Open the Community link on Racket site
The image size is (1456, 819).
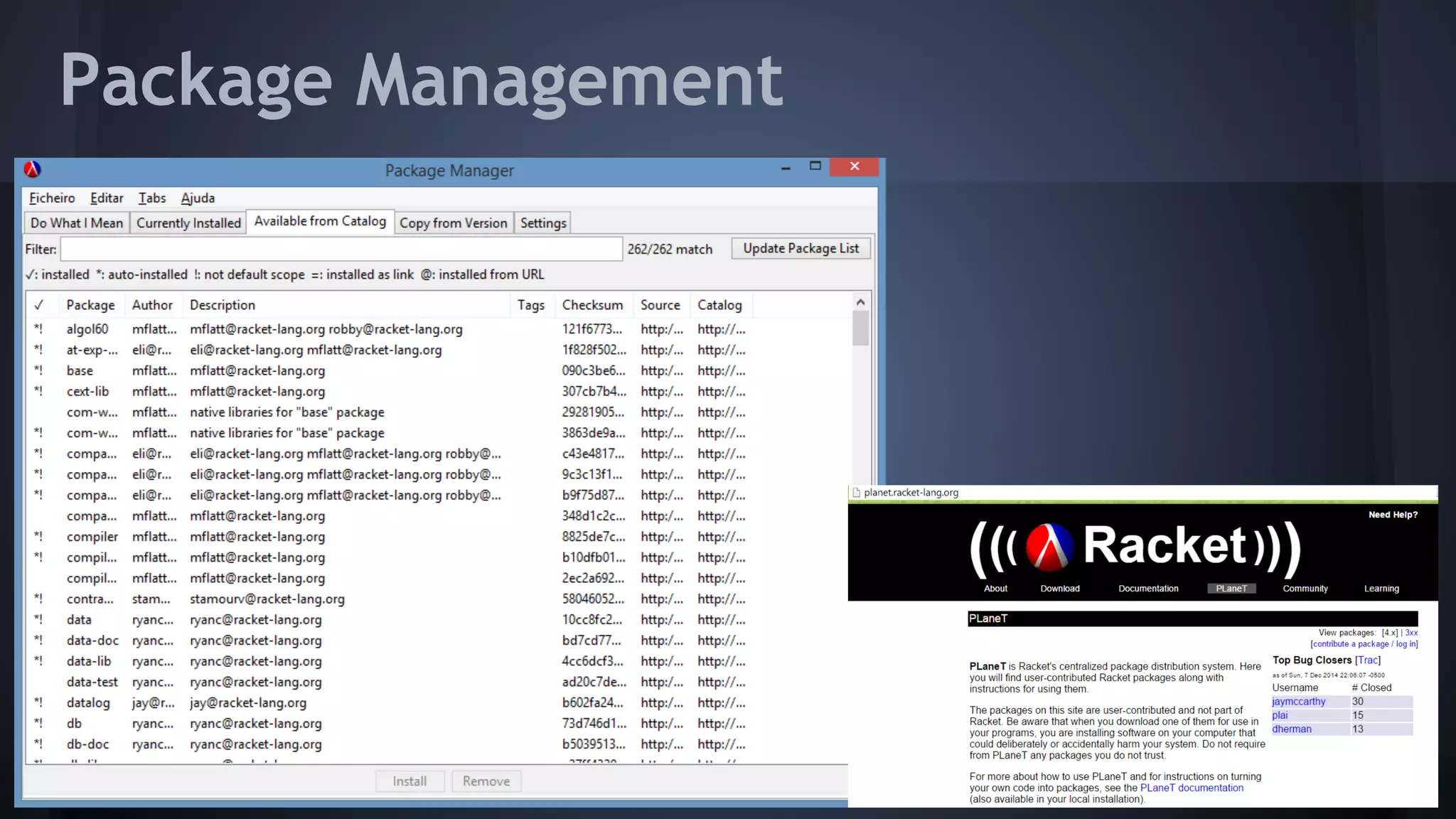tap(1305, 589)
